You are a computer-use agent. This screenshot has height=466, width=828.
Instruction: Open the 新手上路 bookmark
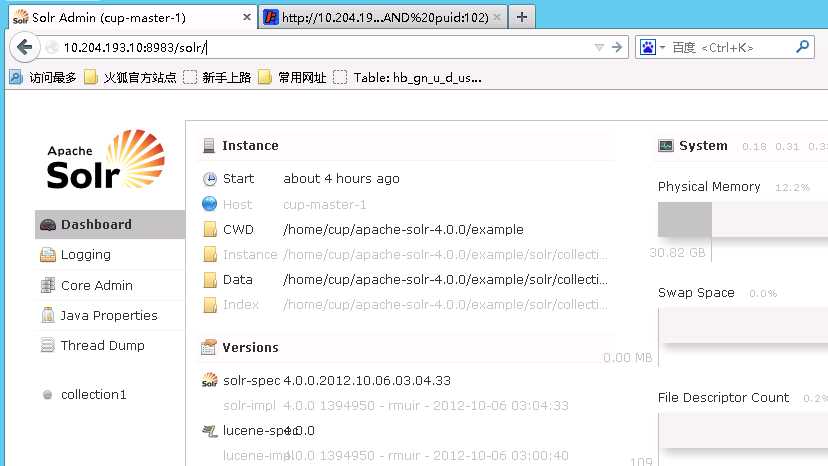pyautogui.click(x=217, y=78)
